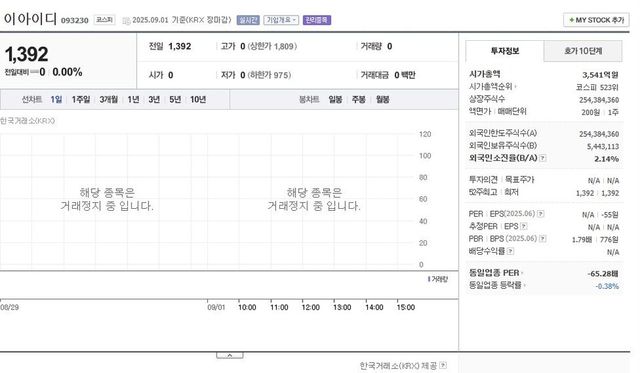Click the large current price 1,392
Image resolution: width=640 pixels, height=373 pixels.
[27, 54]
